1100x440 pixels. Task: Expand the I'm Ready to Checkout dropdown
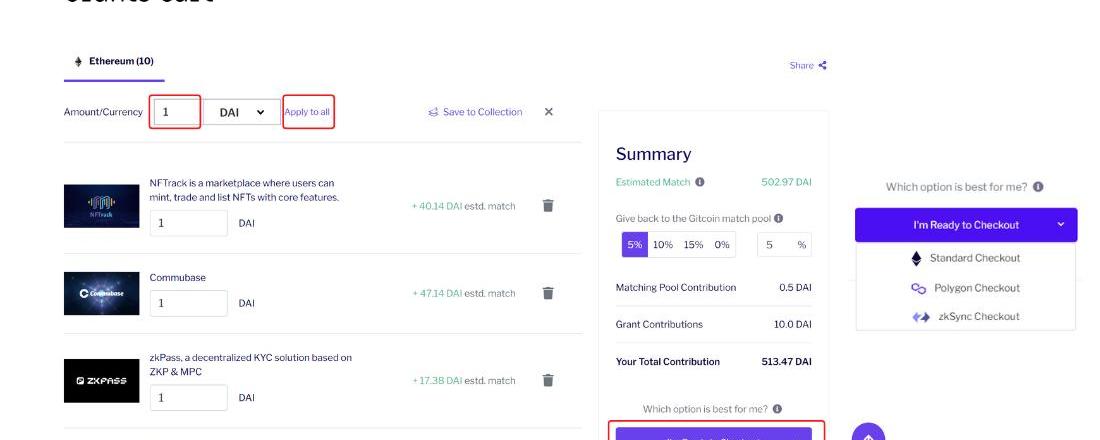[1060, 225]
